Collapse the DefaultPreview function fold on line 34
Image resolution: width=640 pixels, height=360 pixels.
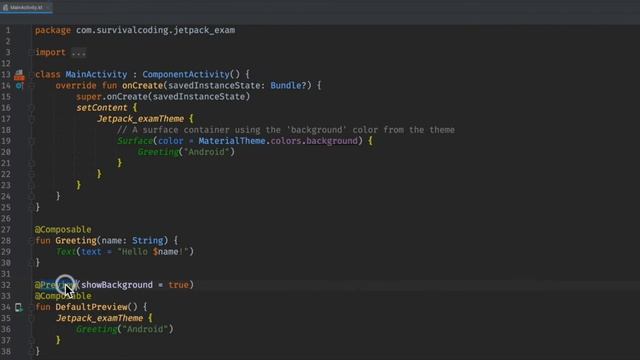pyautogui.click(x=31, y=307)
